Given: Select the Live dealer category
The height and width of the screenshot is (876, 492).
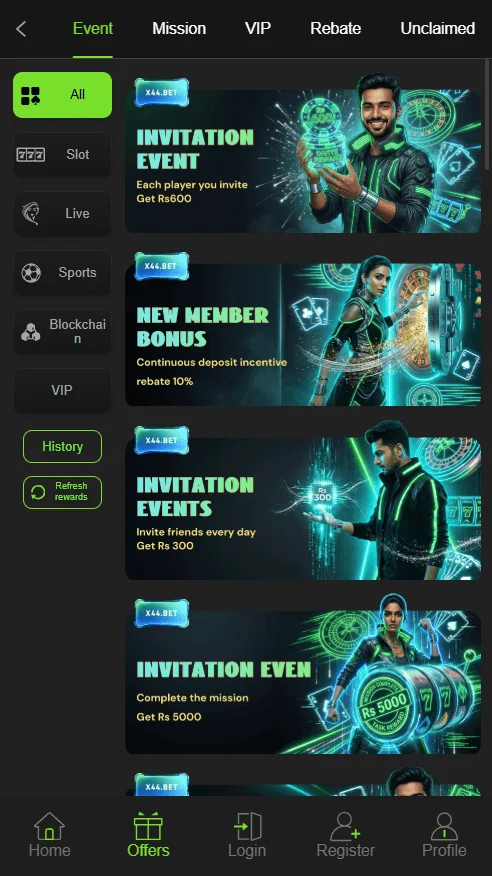Looking at the screenshot, I should point(63,213).
